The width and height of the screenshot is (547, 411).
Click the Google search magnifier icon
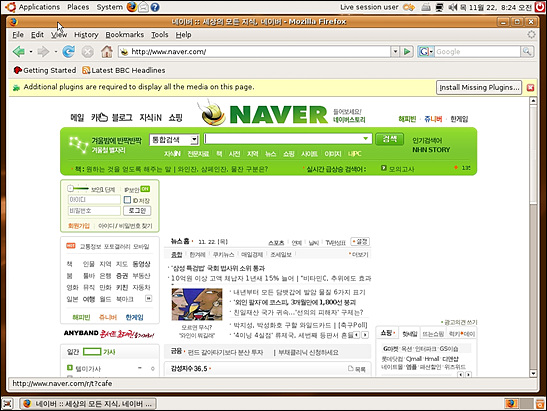pos(527,52)
